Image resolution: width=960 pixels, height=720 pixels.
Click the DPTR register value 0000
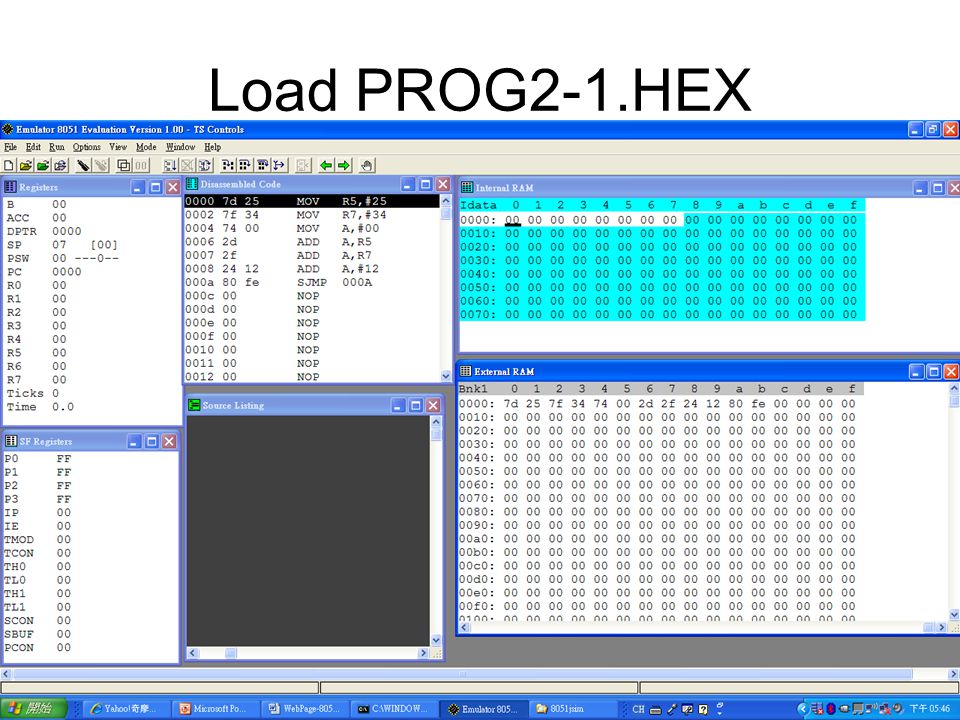coord(66,231)
